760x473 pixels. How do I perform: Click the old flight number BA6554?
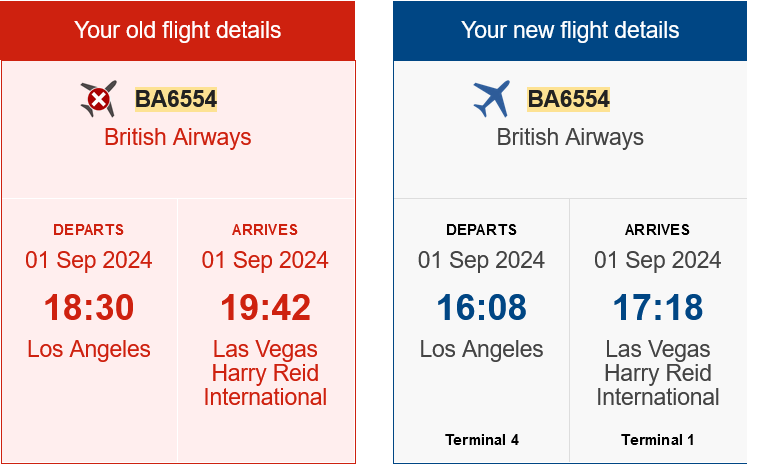pyautogui.click(x=176, y=99)
